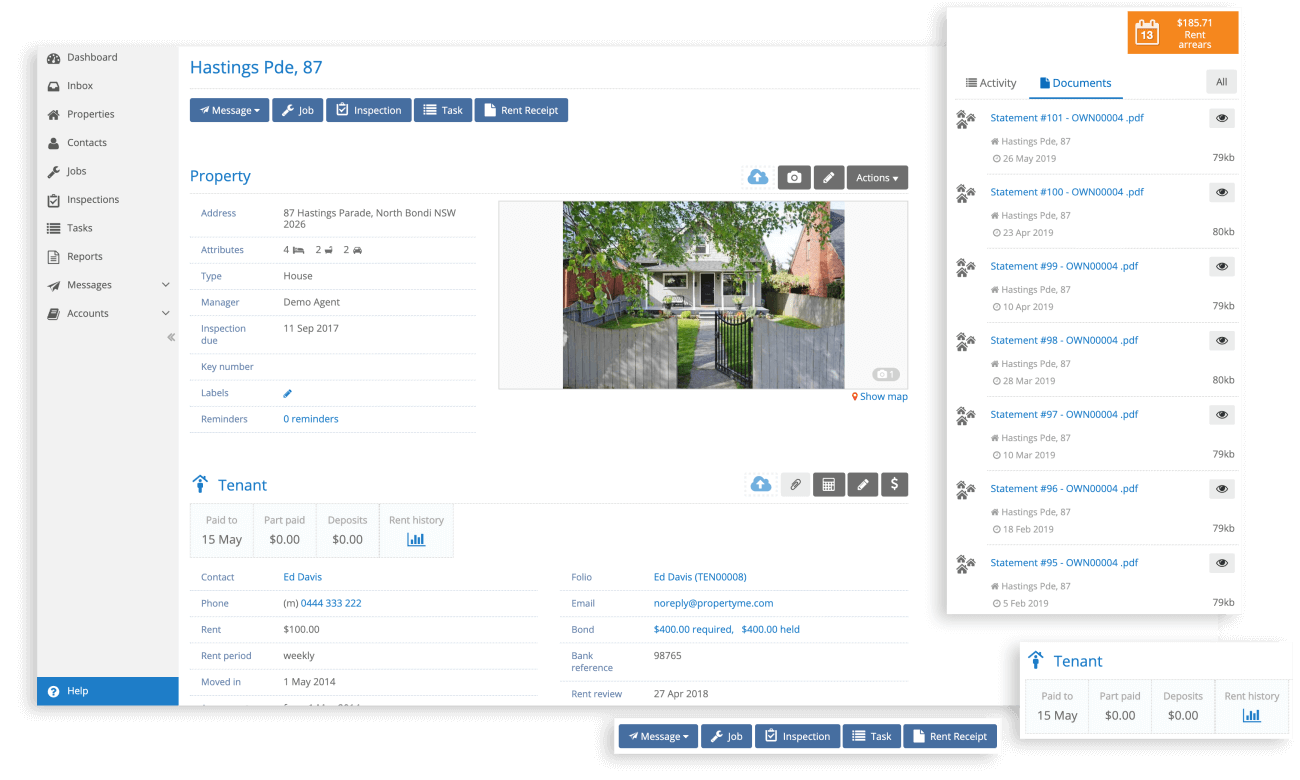Click the property house photo

pos(703,295)
